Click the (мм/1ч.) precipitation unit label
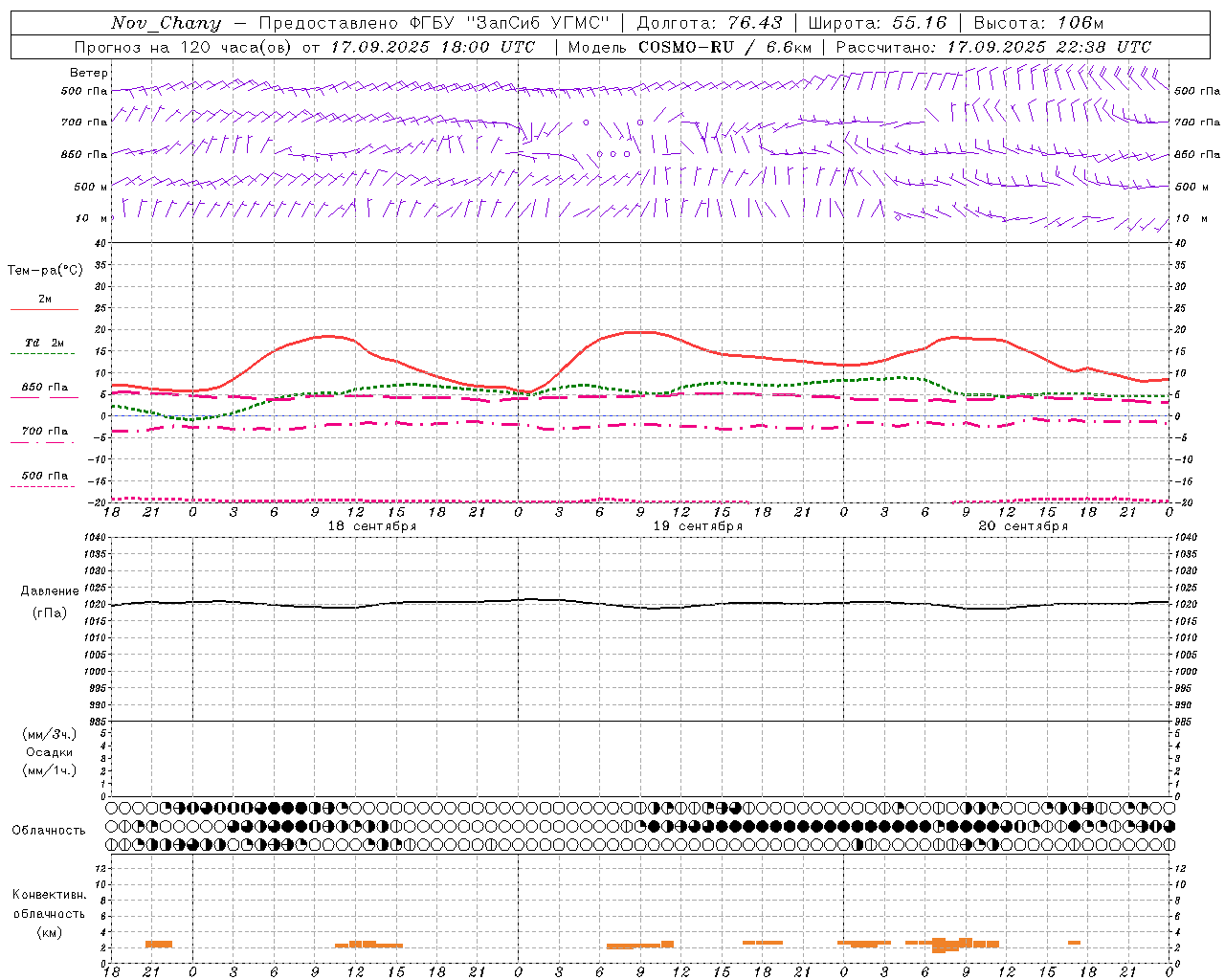The height and width of the screenshot is (980, 1225). pyautogui.click(x=50, y=770)
